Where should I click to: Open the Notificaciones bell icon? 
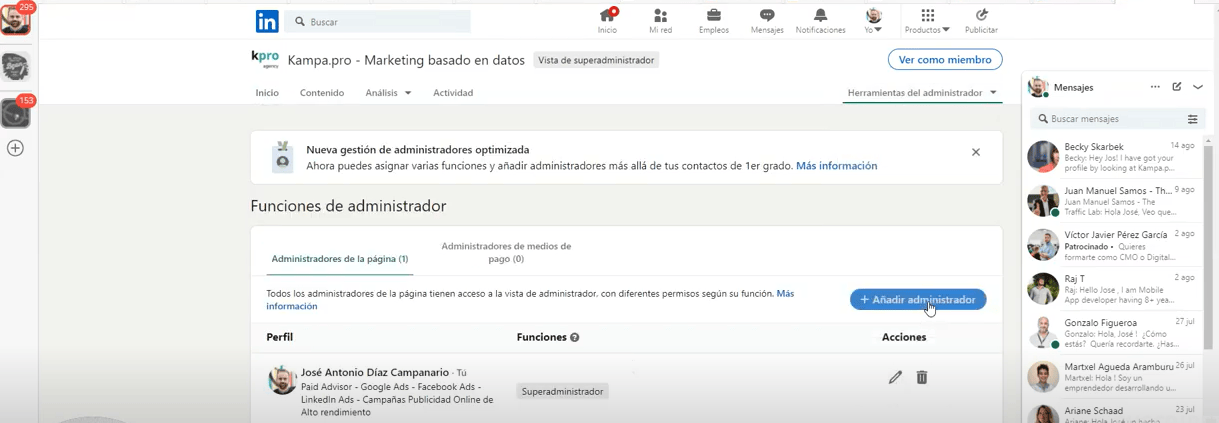pyautogui.click(x=820, y=20)
